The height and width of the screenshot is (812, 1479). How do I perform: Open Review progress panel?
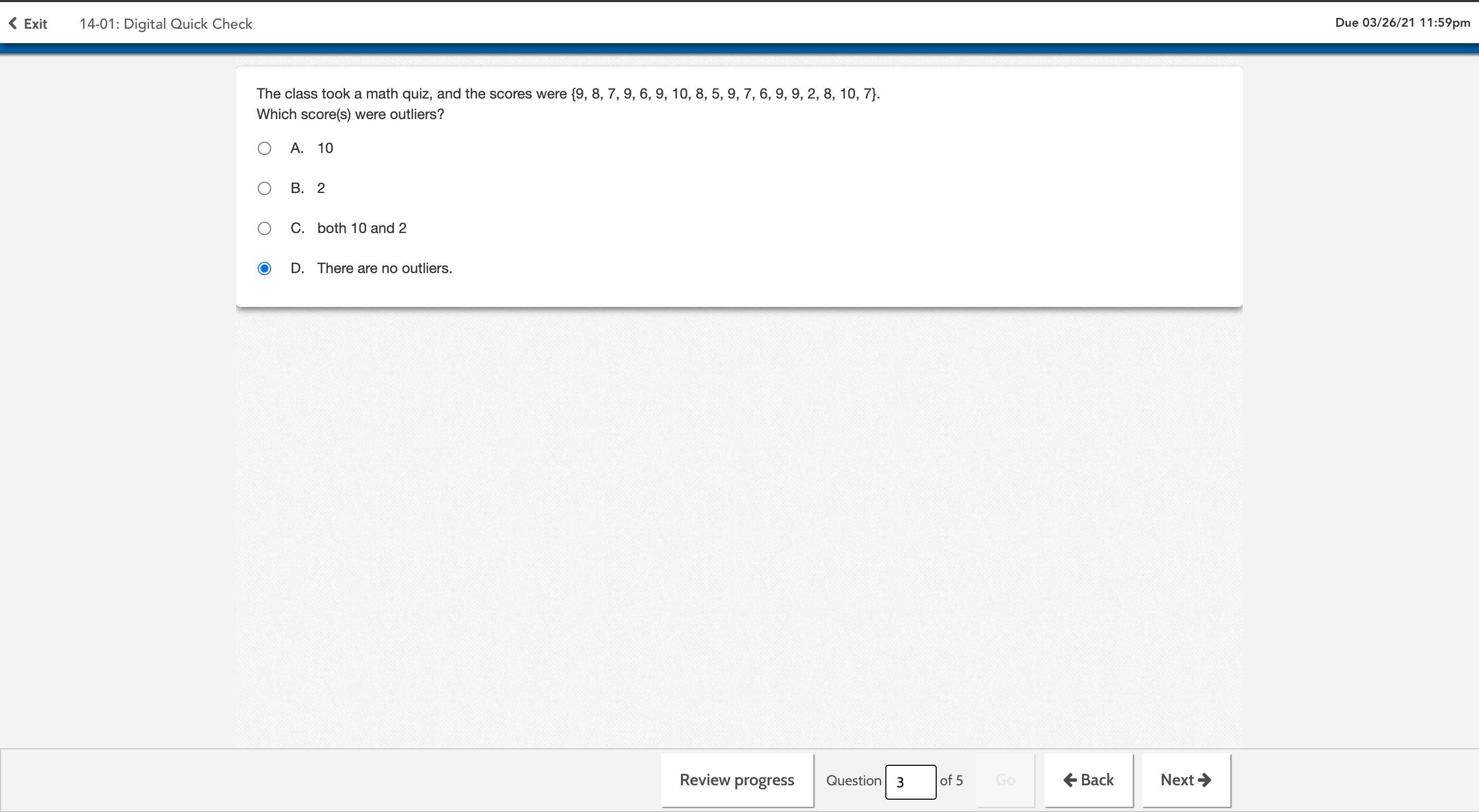click(x=736, y=780)
